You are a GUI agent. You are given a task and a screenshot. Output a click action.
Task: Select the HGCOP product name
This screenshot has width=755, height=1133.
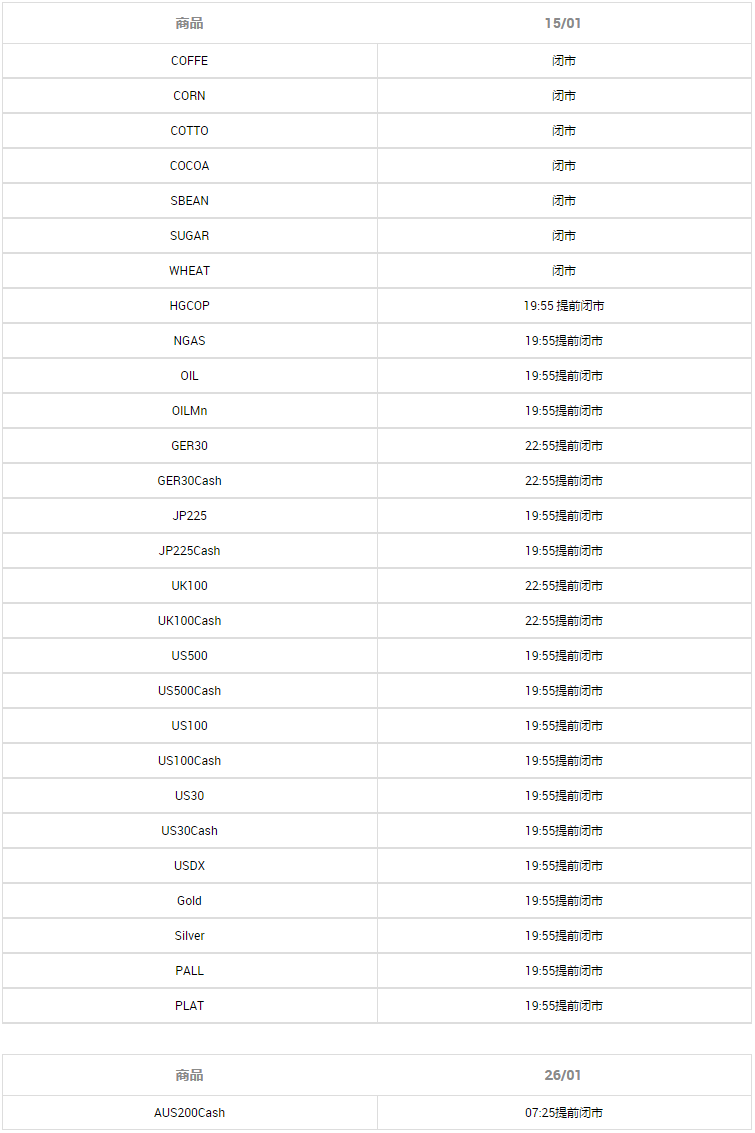pos(189,306)
